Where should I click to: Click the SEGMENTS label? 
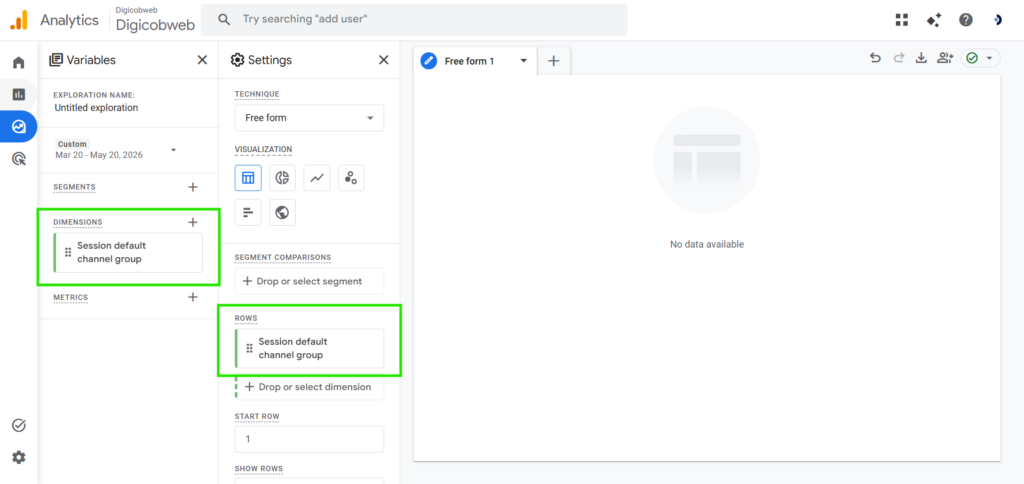pos(74,187)
